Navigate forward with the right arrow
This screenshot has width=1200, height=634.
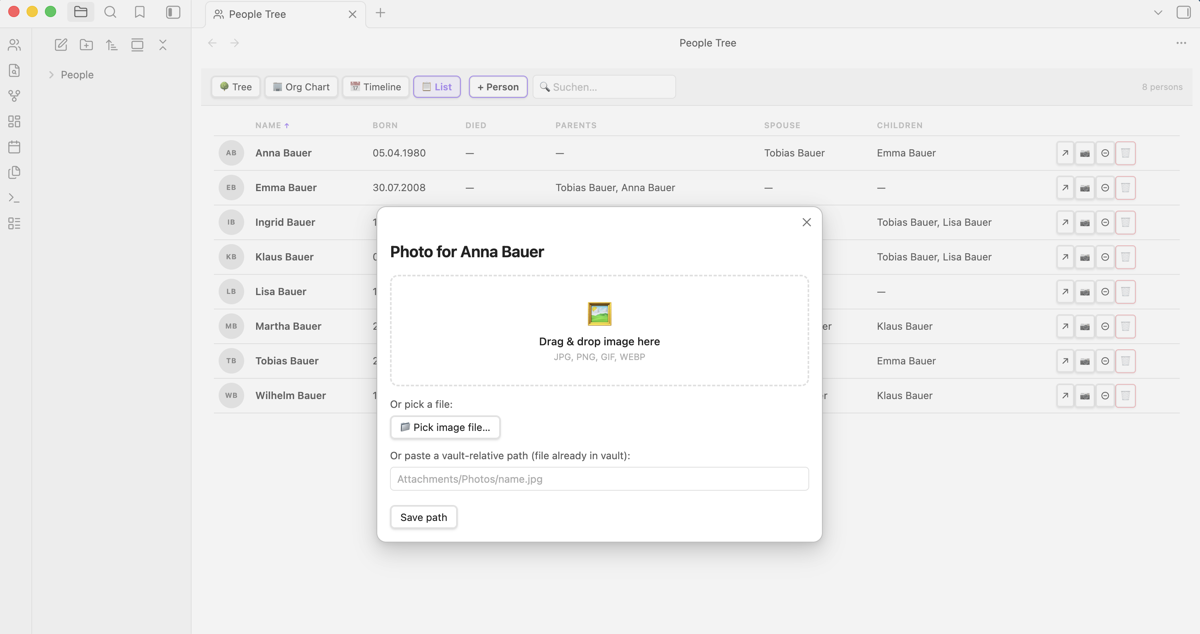point(235,43)
